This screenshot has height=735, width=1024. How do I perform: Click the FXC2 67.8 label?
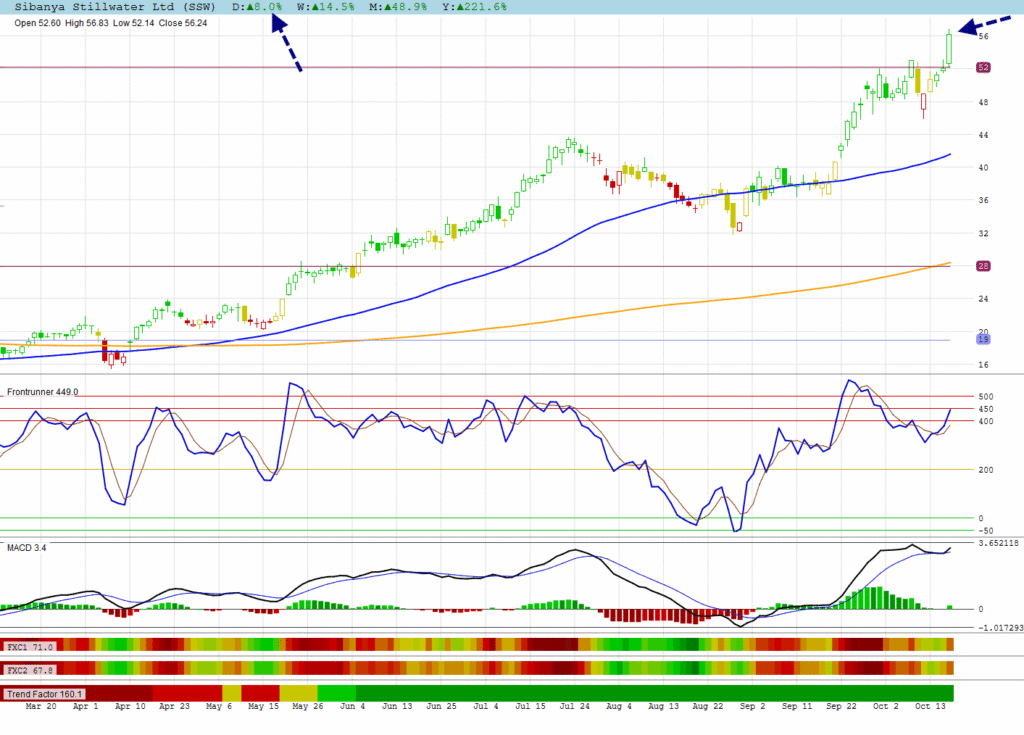(x=31, y=669)
